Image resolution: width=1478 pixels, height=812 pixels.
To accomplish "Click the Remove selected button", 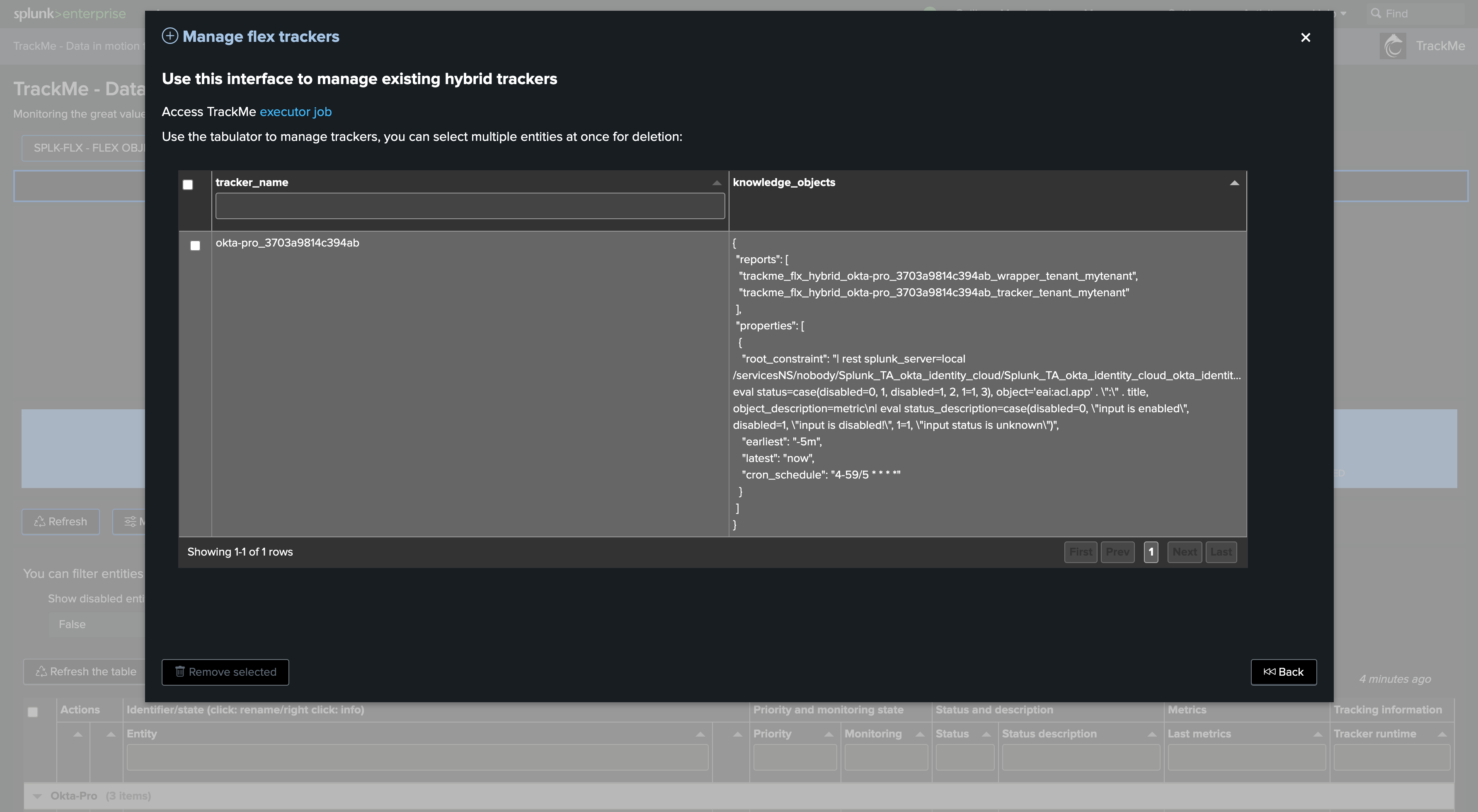I will [x=225, y=672].
